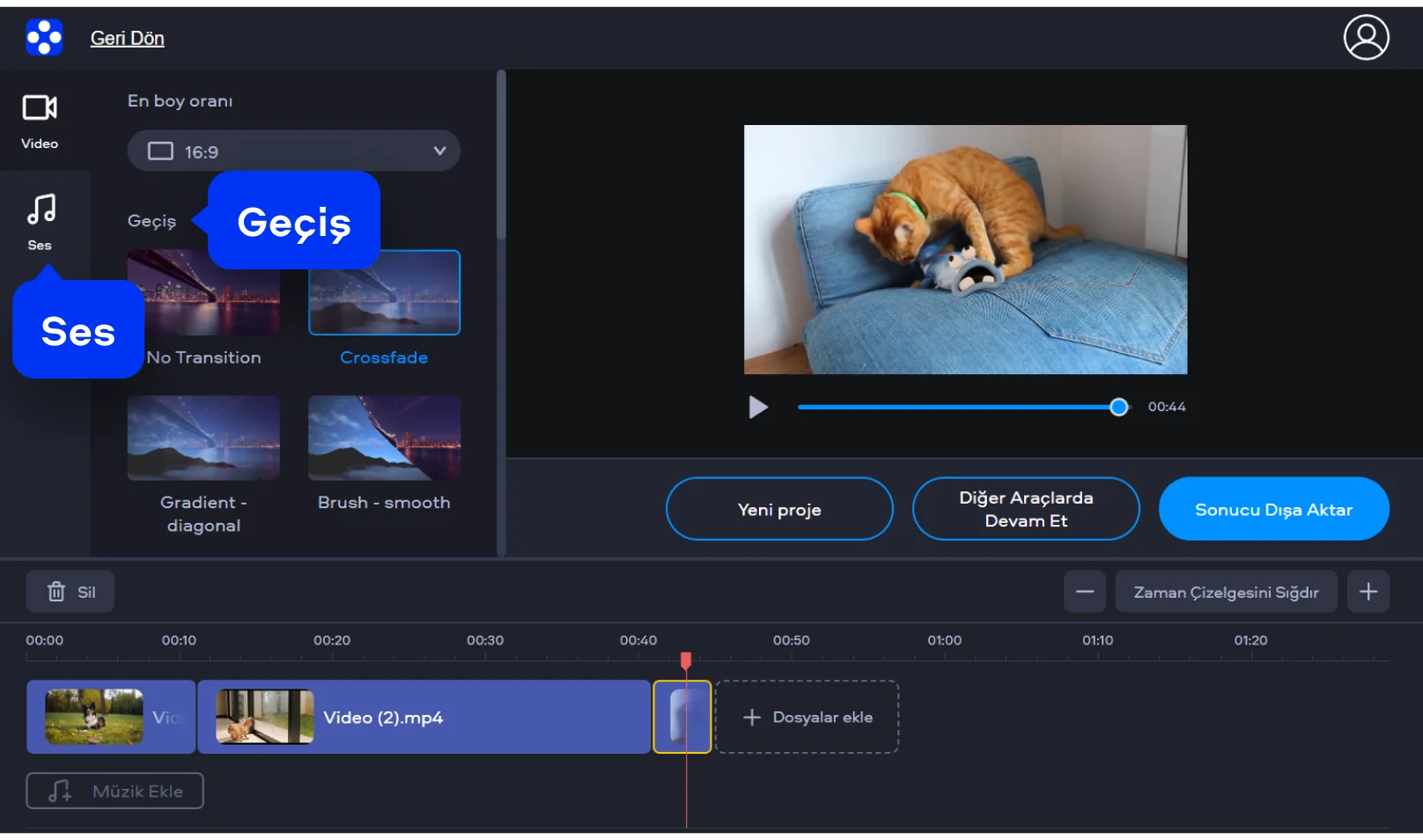Open the user profile account icon
Viewport: 1423px width, 840px height.
coord(1365,38)
